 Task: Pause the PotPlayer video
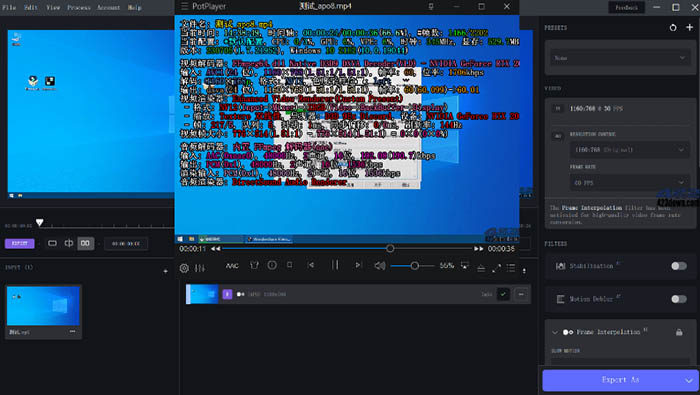pyautogui.click(x=335, y=265)
